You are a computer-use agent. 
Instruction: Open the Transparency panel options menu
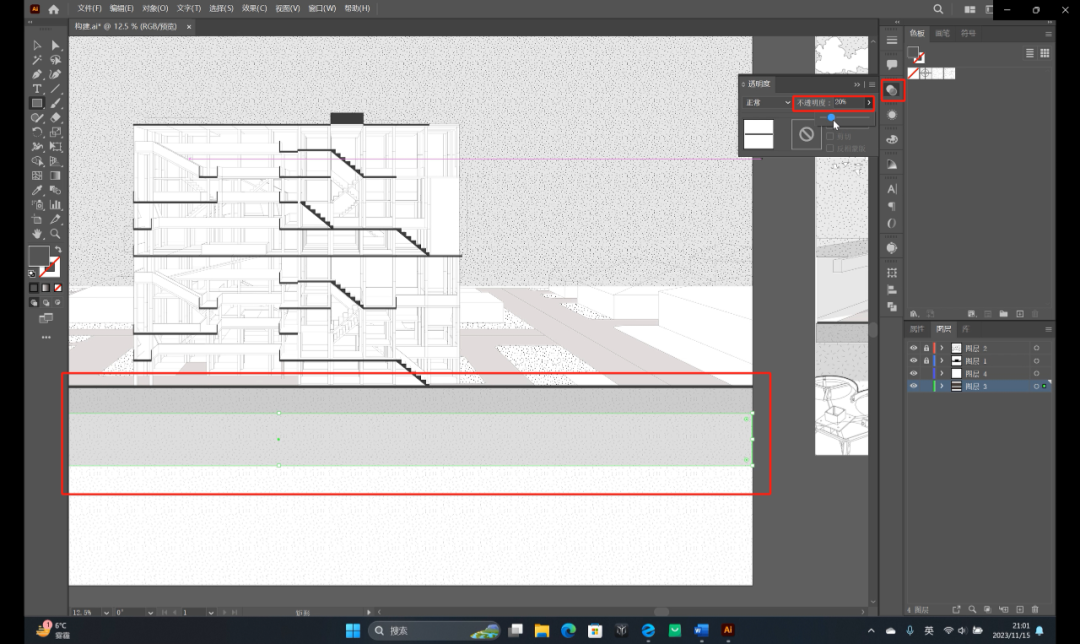(x=872, y=84)
